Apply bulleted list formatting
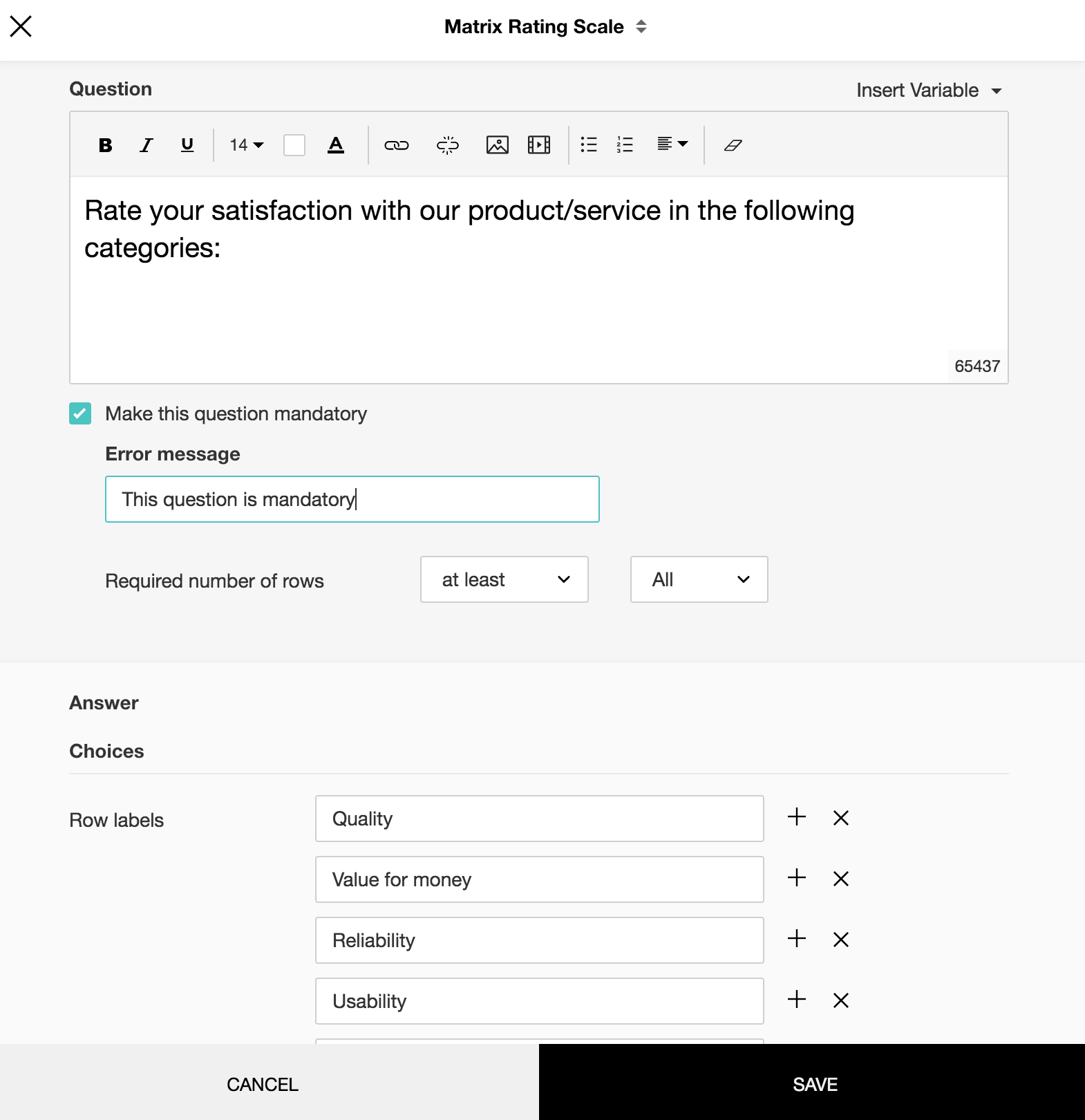 [589, 144]
